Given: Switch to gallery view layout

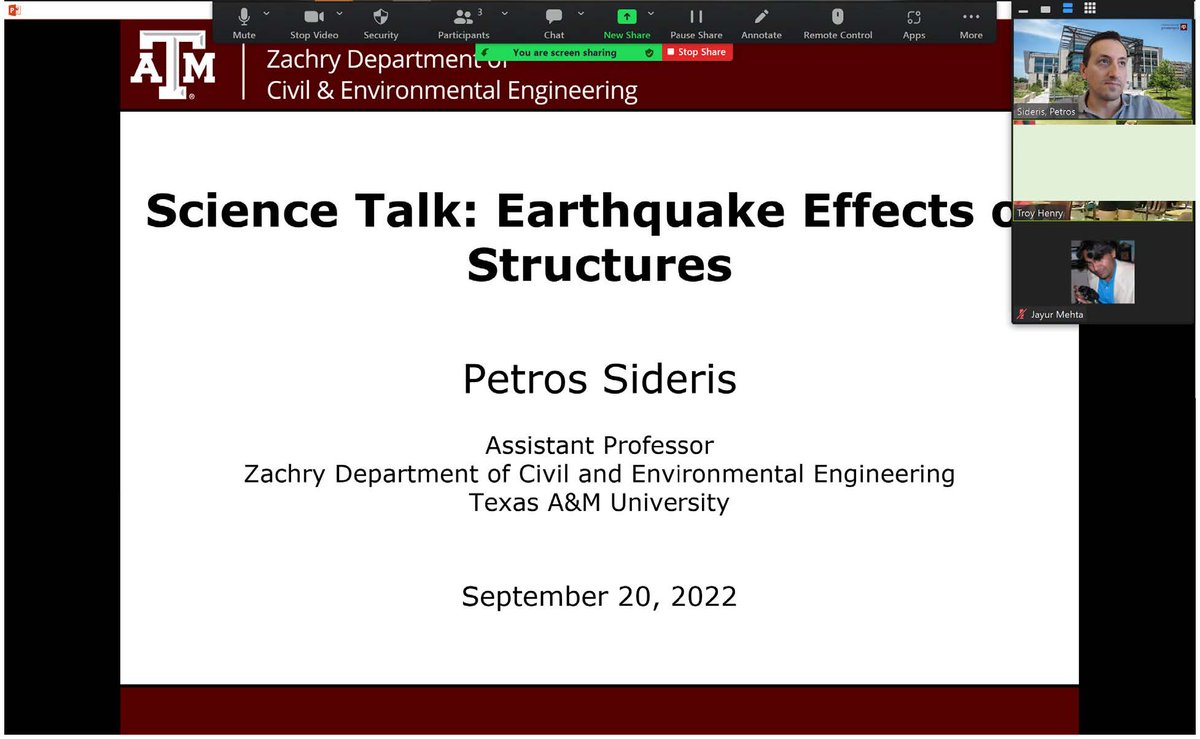Looking at the screenshot, I should pyautogui.click(x=1089, y=8).
